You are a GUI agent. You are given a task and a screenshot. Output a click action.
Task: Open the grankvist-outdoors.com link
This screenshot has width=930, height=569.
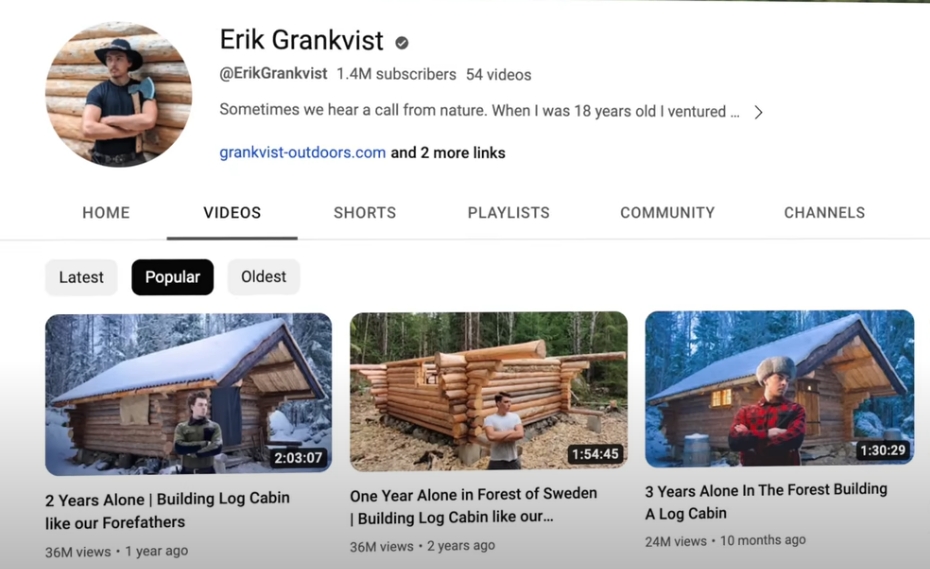tap(302, 152)
